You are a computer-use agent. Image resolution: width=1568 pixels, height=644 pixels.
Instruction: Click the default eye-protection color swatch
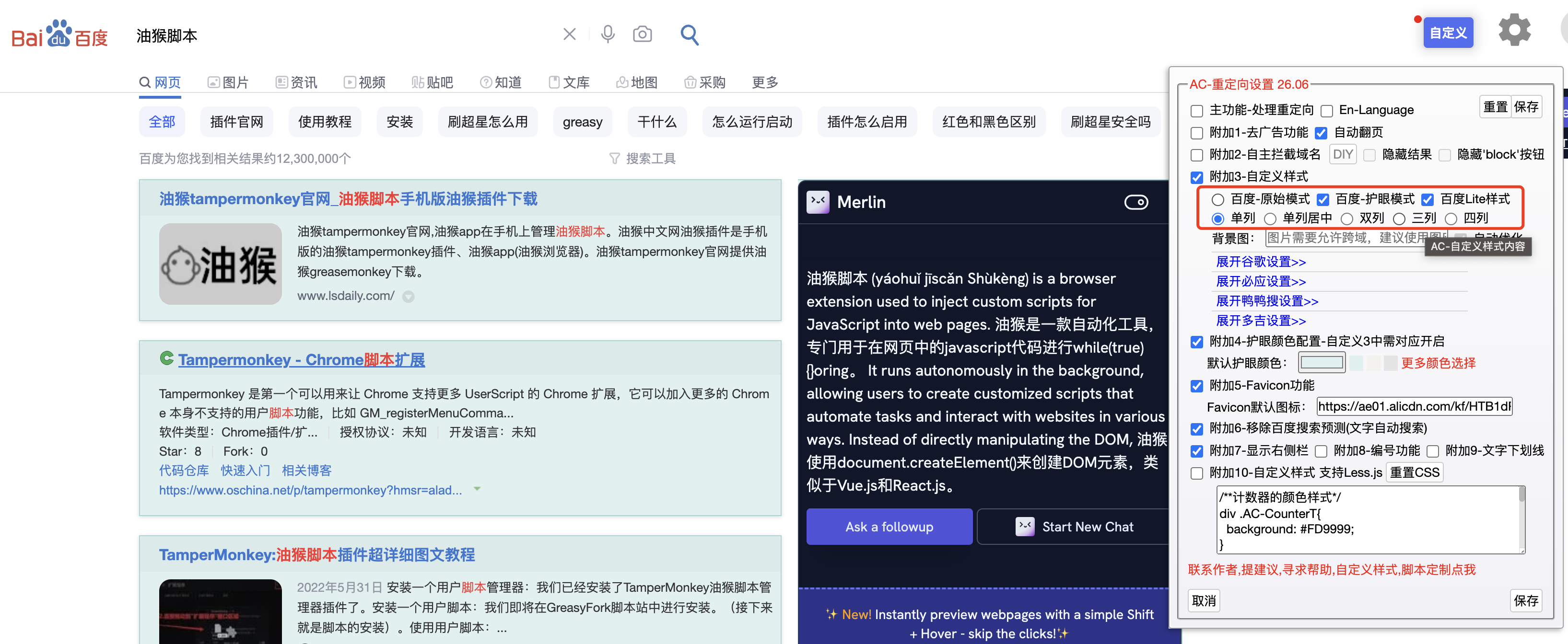(1322, 363)
